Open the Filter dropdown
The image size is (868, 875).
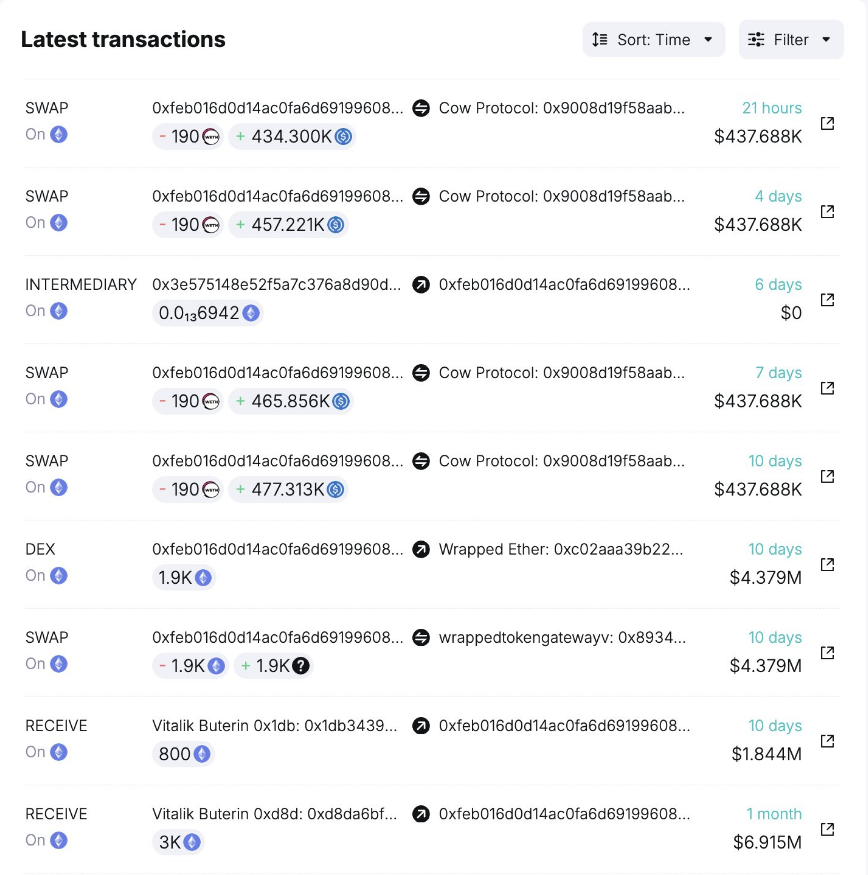(x=790, y=40)
